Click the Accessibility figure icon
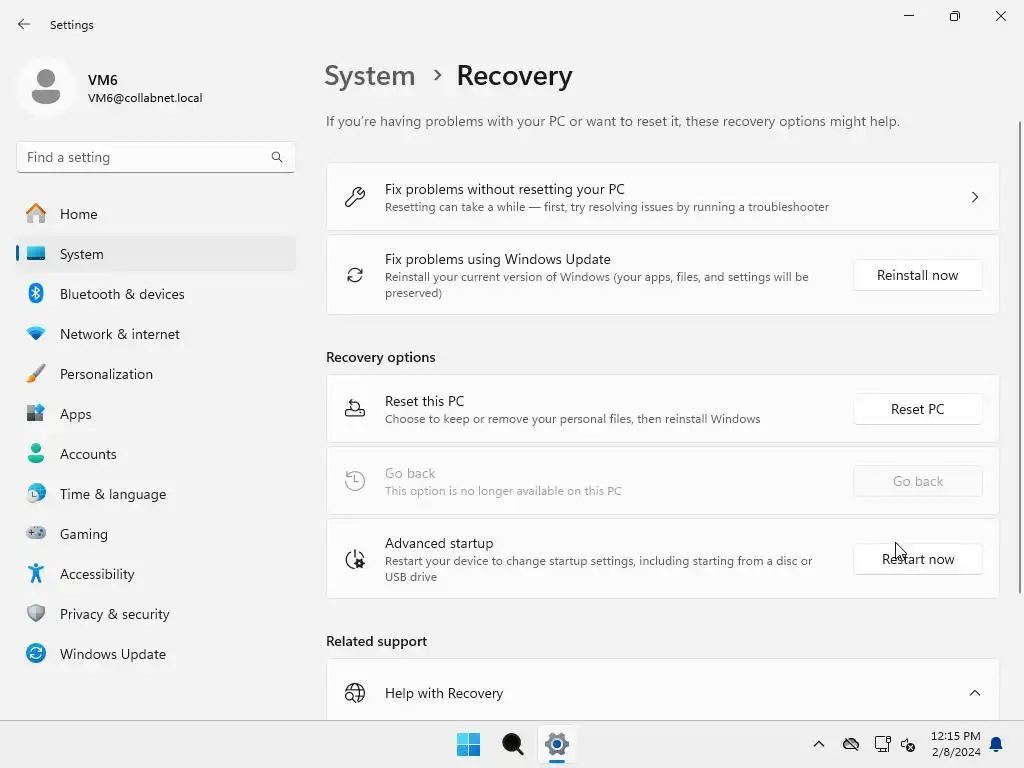 tap(36, 573)
